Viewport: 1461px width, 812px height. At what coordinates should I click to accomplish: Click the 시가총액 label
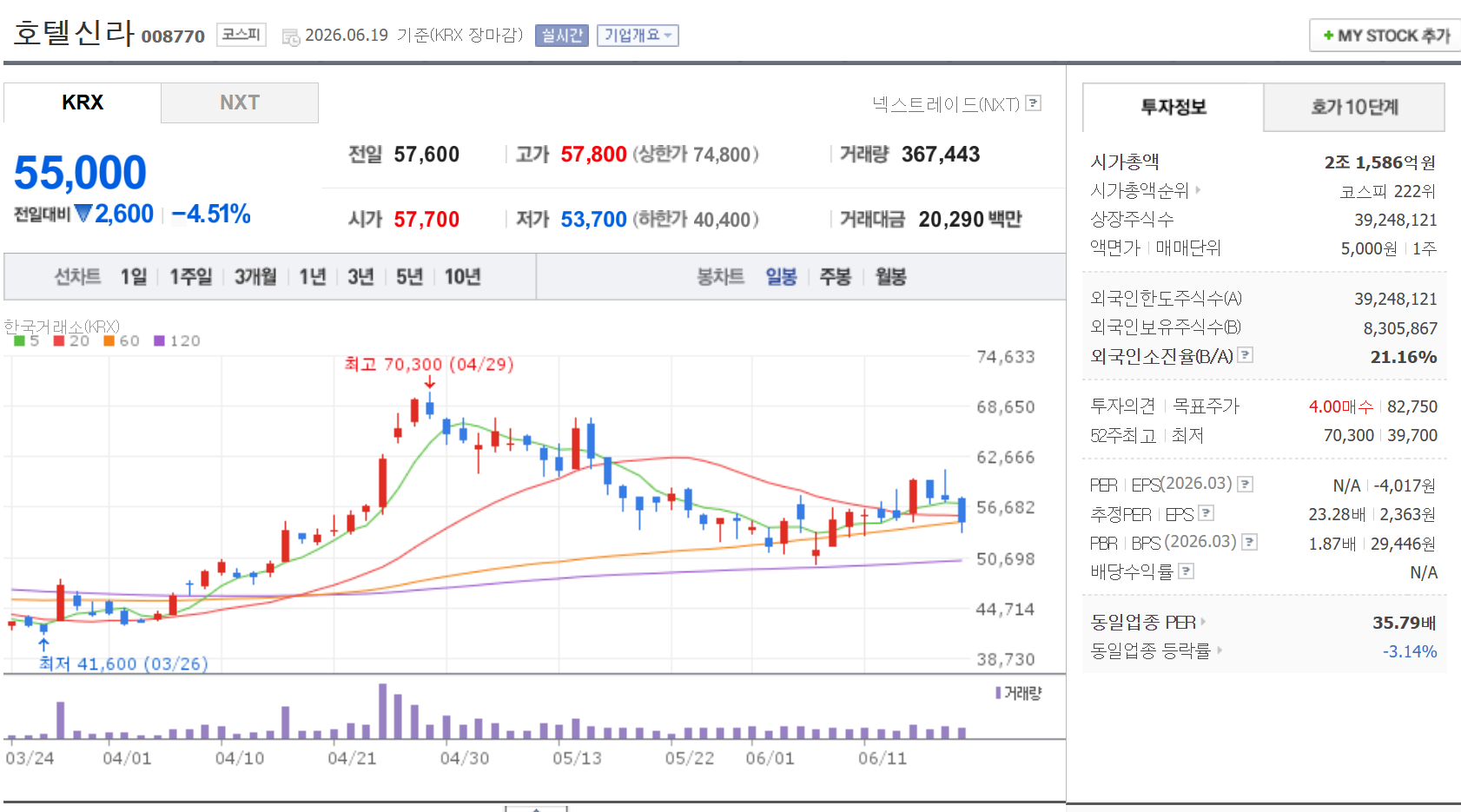[x=1125, y=162]
